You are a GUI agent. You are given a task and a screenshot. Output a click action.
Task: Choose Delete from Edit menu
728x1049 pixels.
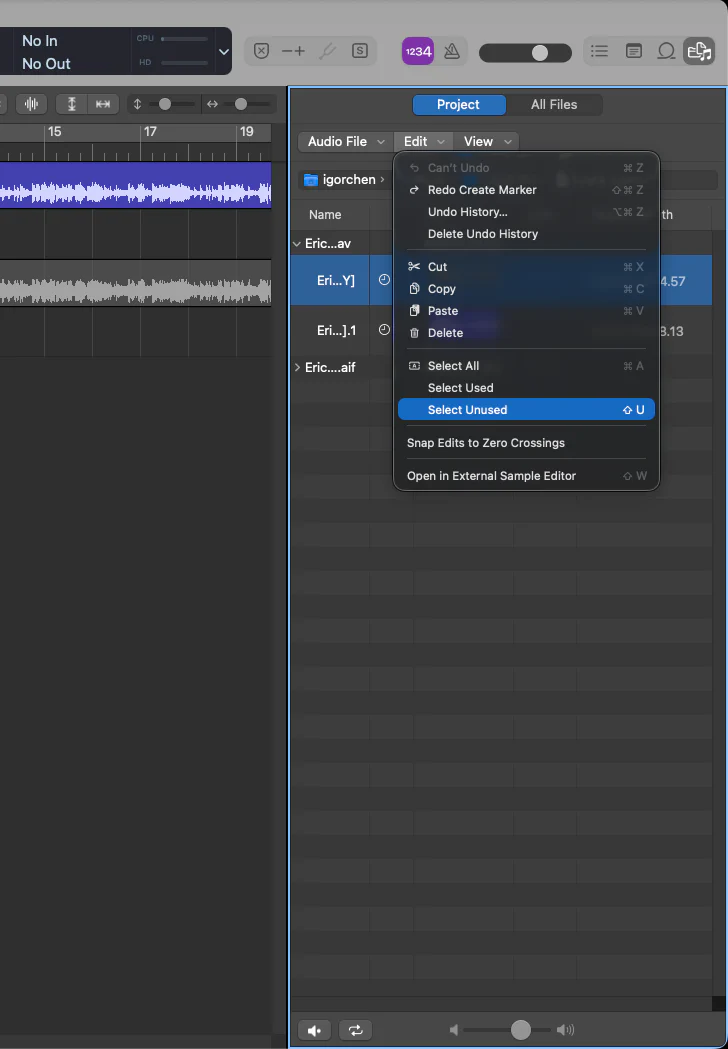tap(526, 333)
